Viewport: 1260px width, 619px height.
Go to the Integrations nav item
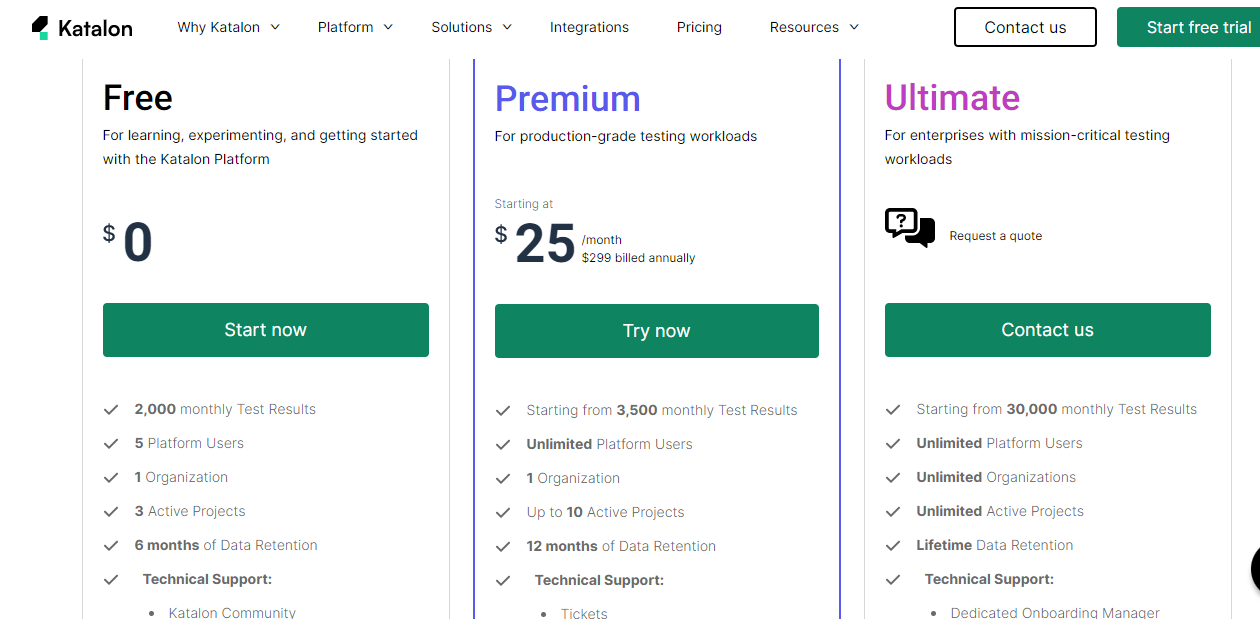click(x=589, y=27)
